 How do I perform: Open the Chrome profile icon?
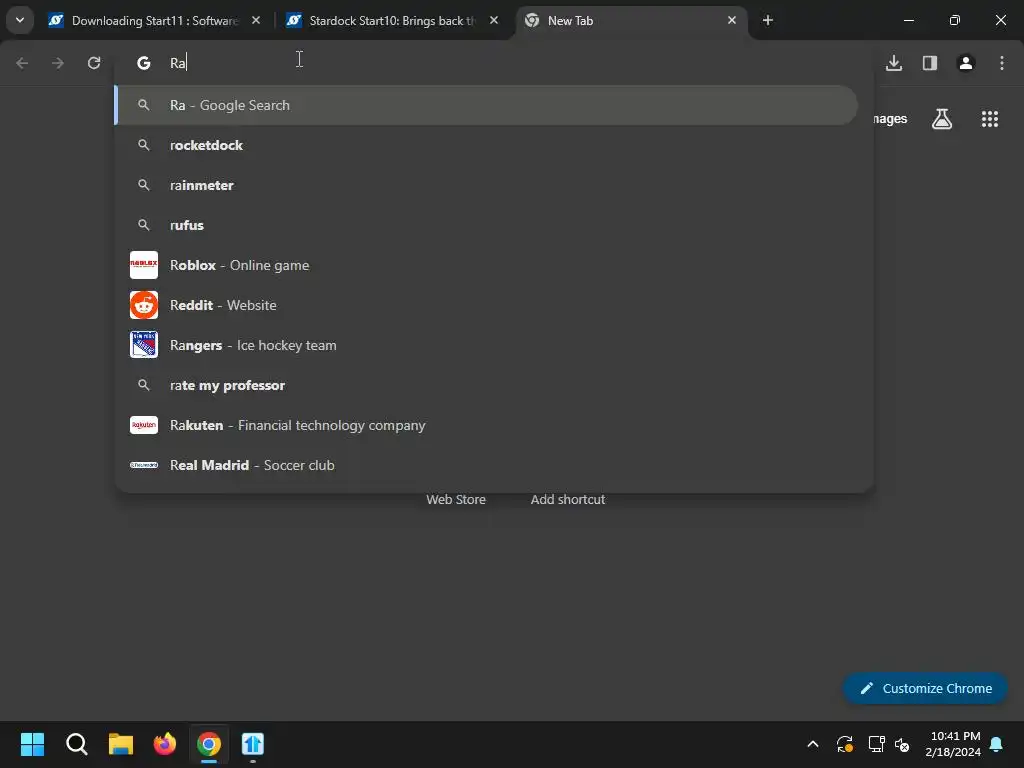tap(966, 63)
